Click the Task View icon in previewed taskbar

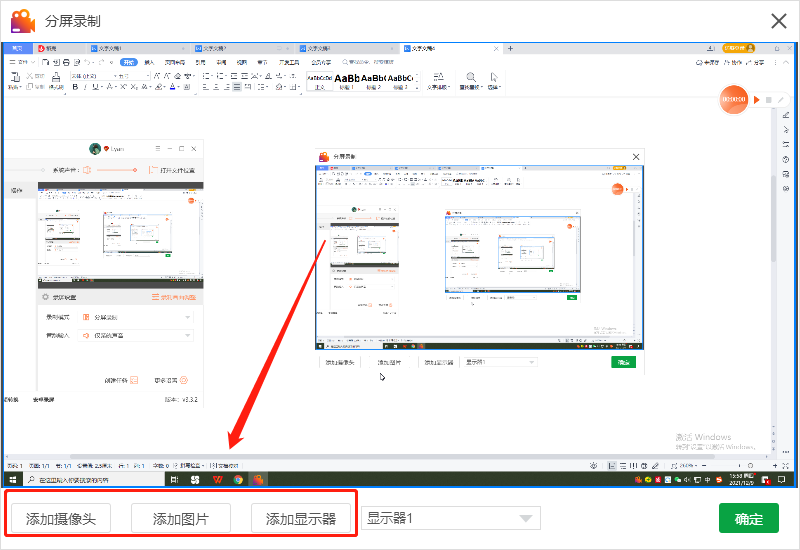[174, 480]
